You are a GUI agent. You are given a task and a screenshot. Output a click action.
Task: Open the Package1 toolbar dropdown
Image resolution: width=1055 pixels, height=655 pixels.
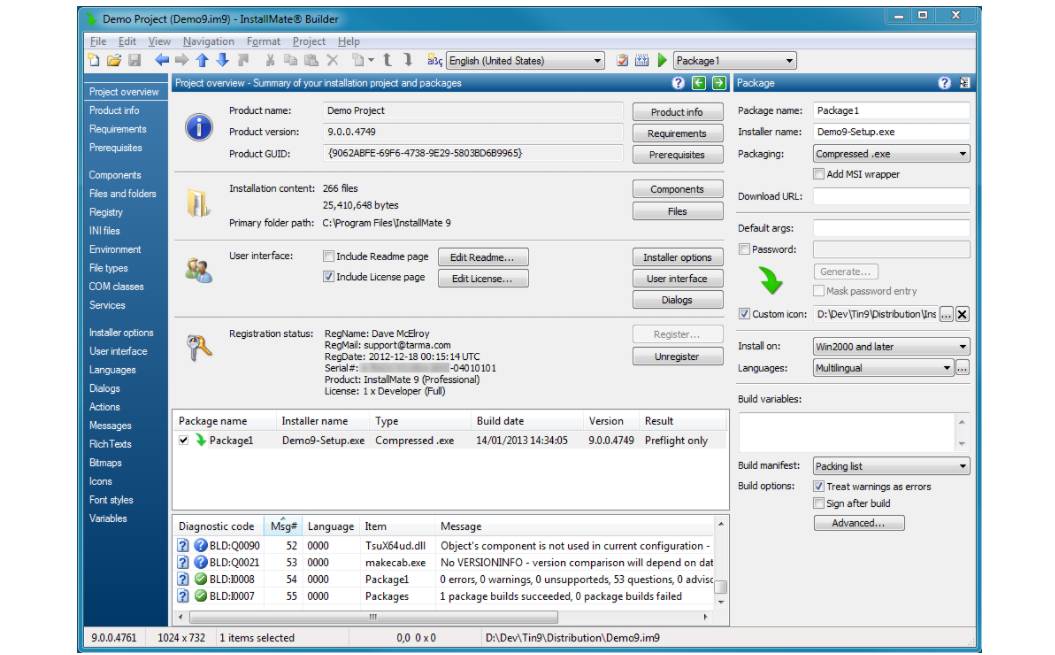point(735,61)
